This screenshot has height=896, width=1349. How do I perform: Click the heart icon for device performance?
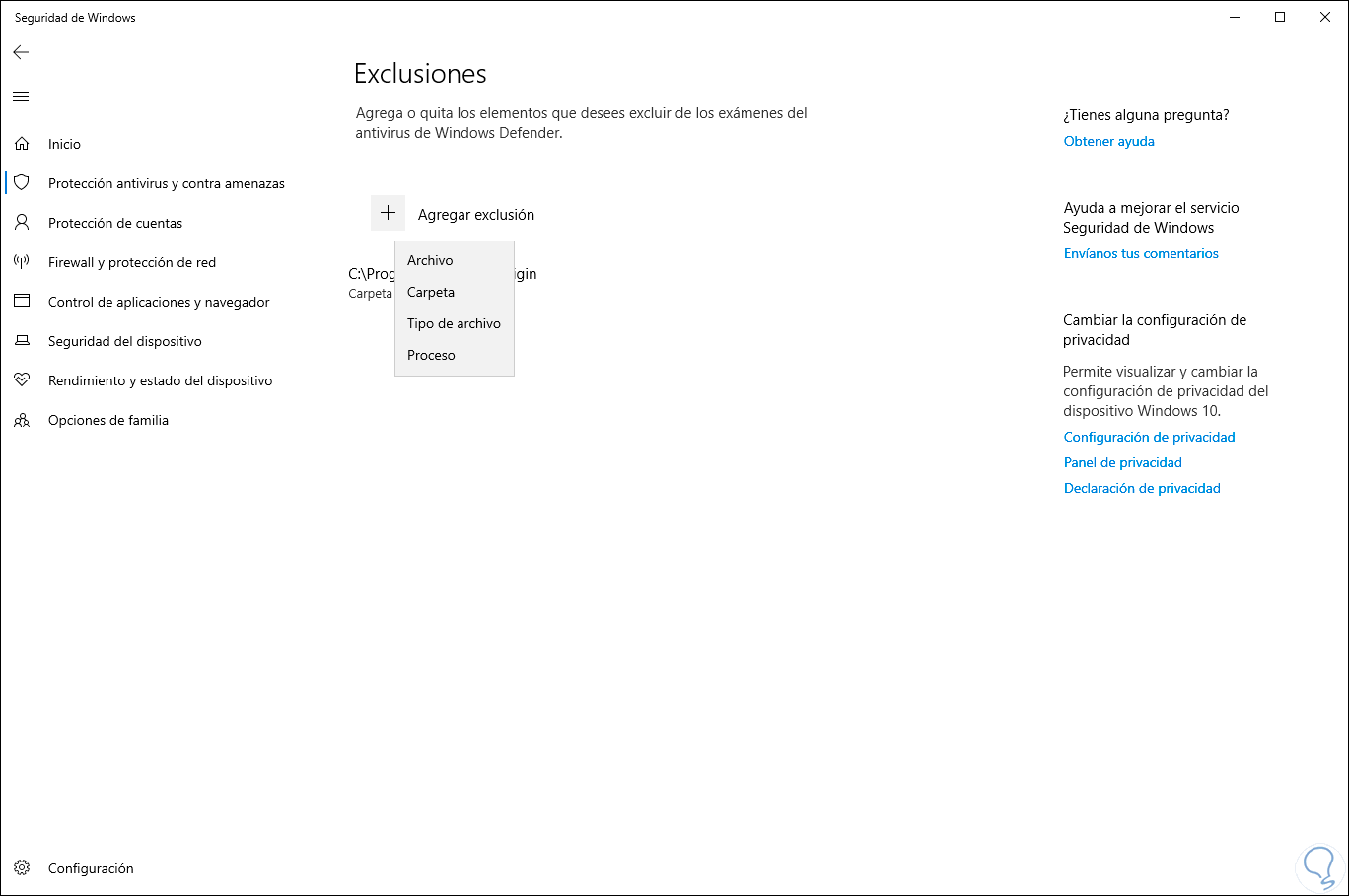pos(22,380)
